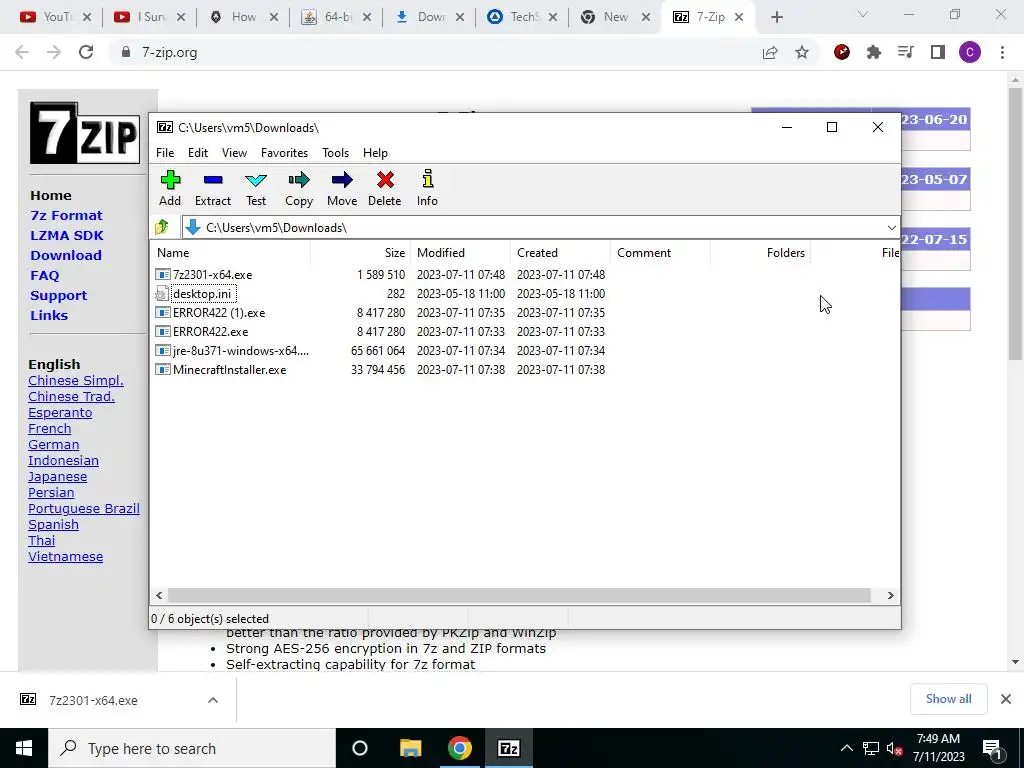Click the Add toolbar icon in 7-Zip
The image size is (1024, 768).
(x=170, y=180)
